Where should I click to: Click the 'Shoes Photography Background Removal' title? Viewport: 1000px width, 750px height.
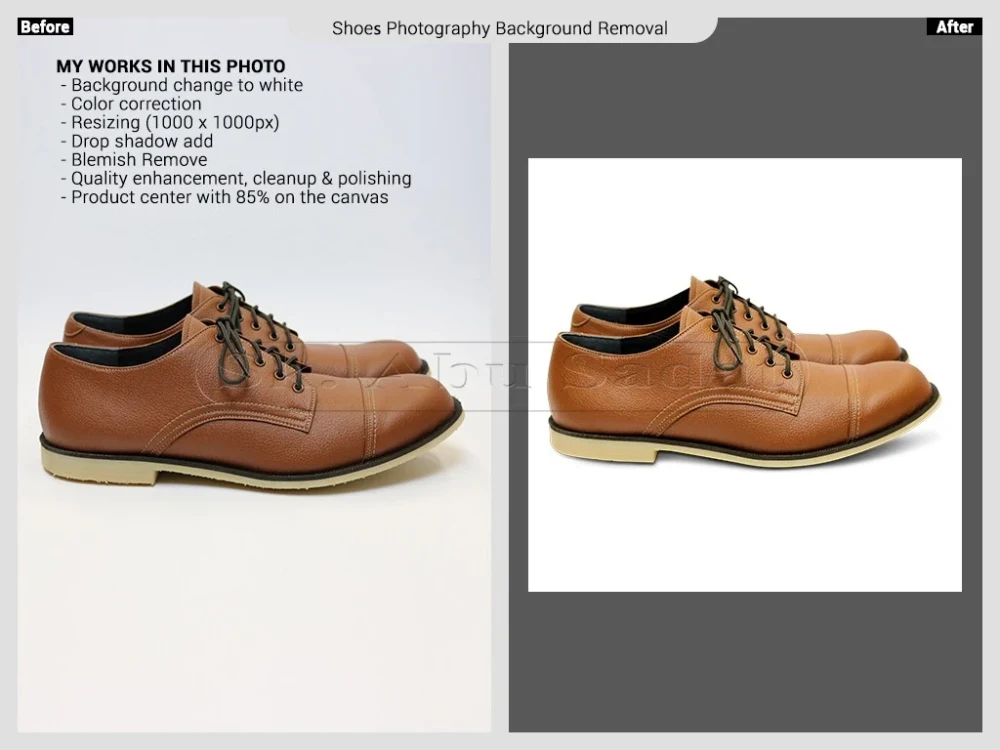click(499, 29)
